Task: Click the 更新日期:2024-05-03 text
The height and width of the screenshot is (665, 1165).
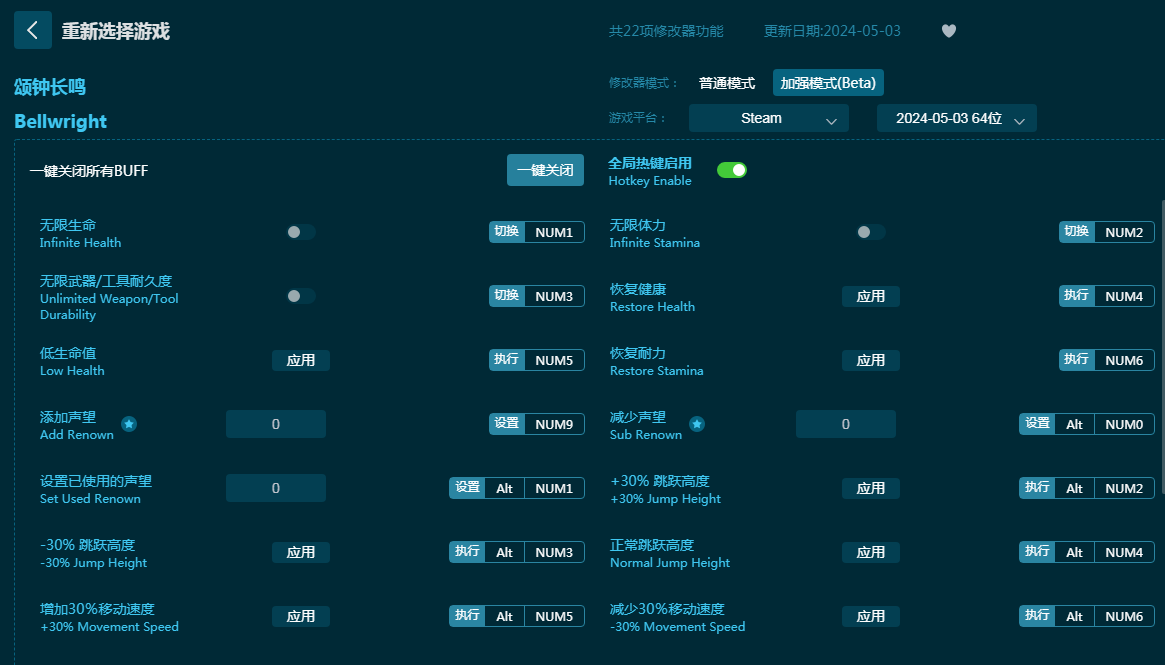Action: (832, 31)
